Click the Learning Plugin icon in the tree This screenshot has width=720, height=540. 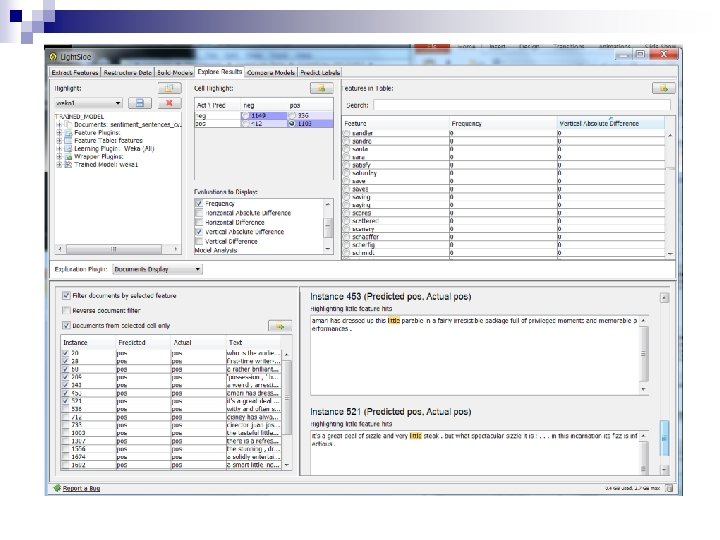[68, 149]
